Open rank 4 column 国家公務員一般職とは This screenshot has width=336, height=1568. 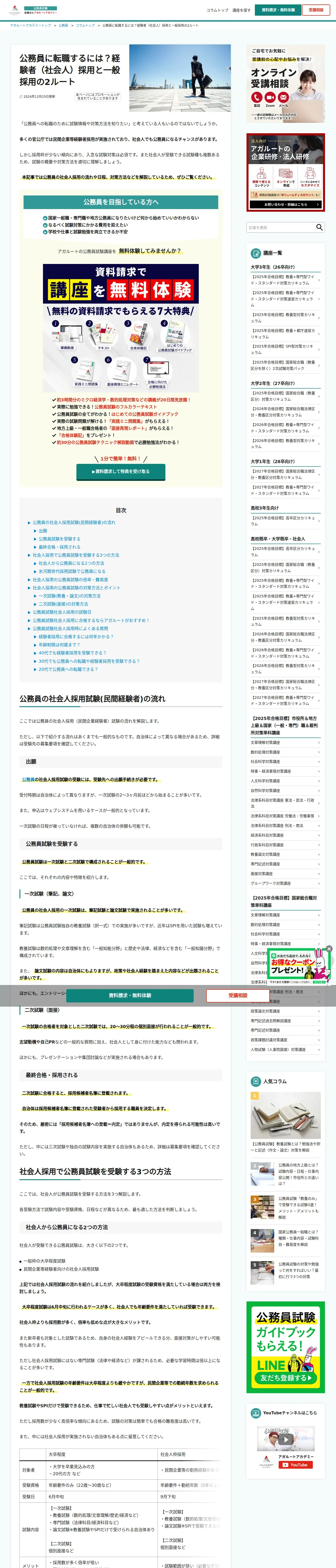coord(285,1241)
